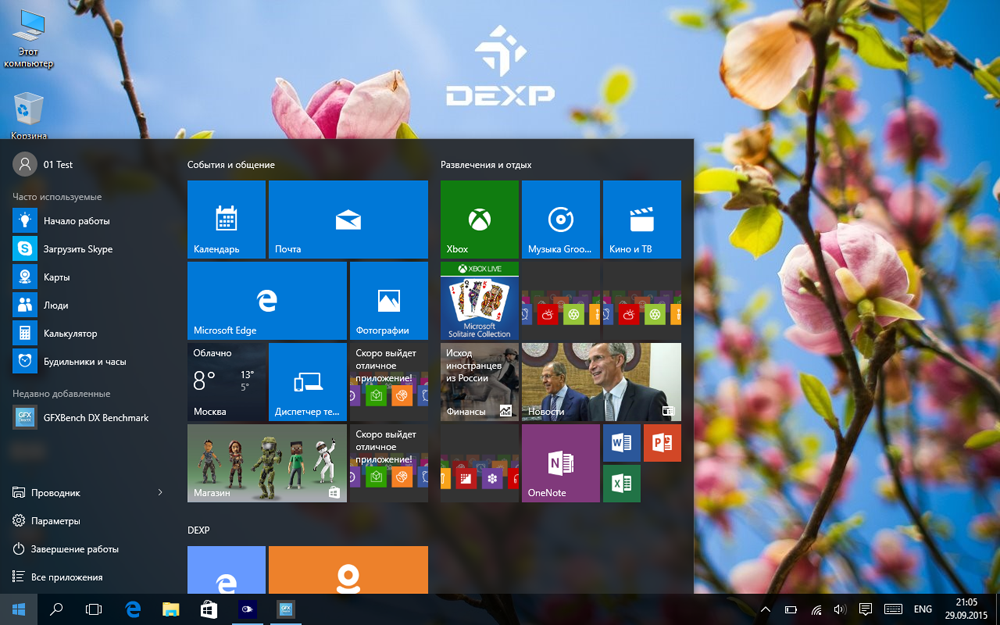Expand the Проводник jump list arrow

[160, 492]
